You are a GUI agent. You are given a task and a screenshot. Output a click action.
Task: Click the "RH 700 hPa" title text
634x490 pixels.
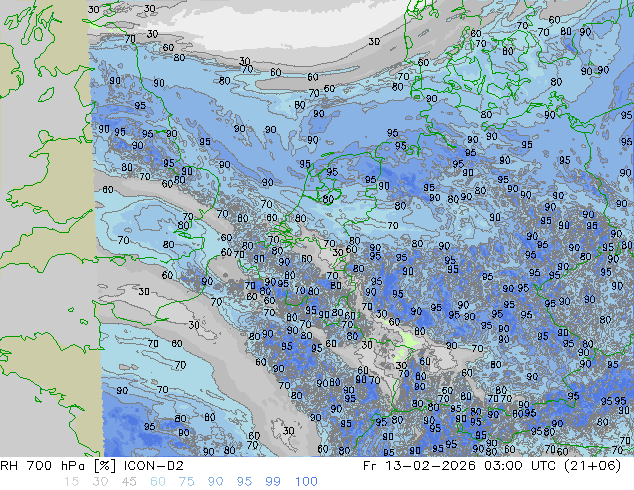click(43, 466)
